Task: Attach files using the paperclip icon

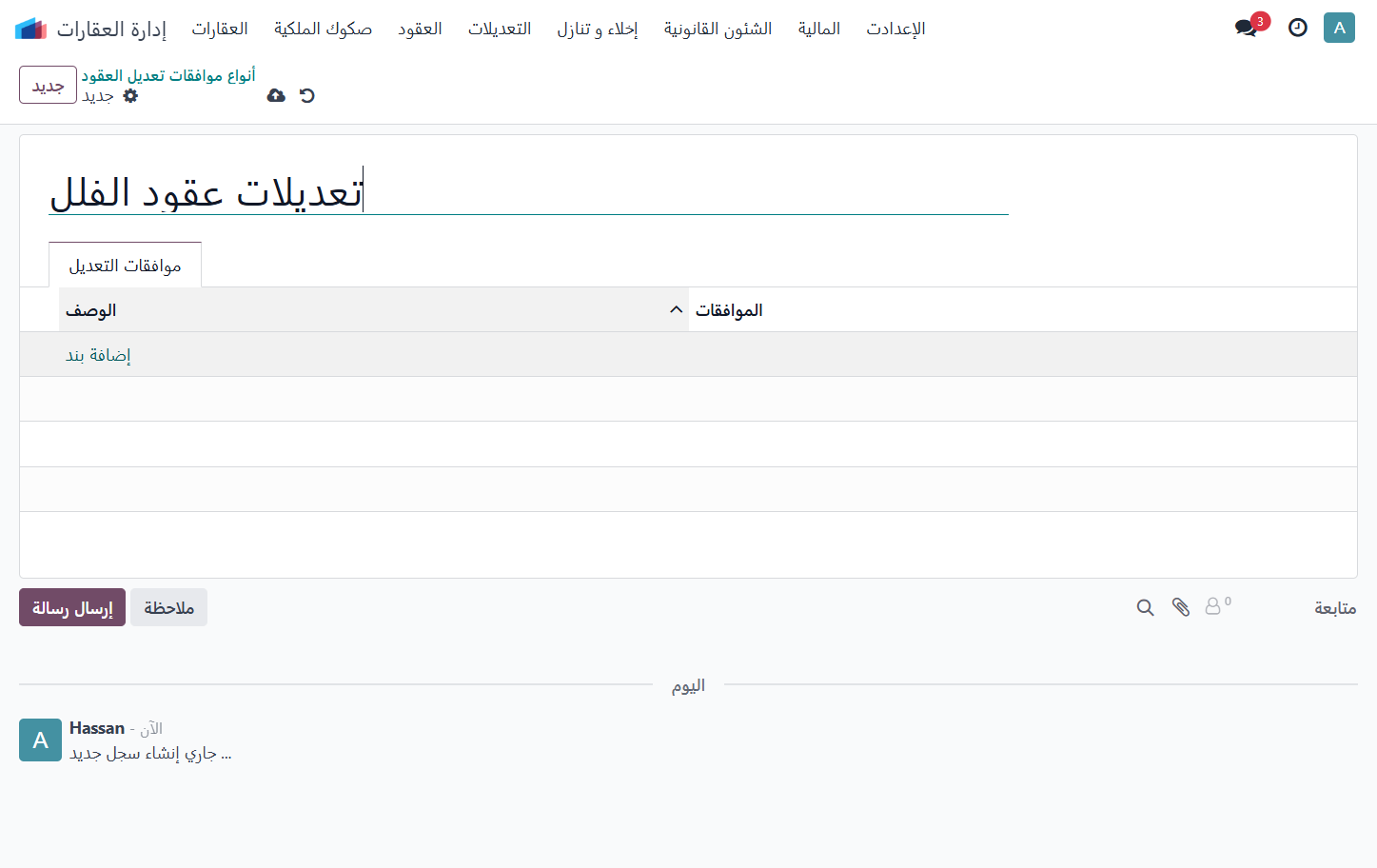Action: click(x=1181, y=607)
